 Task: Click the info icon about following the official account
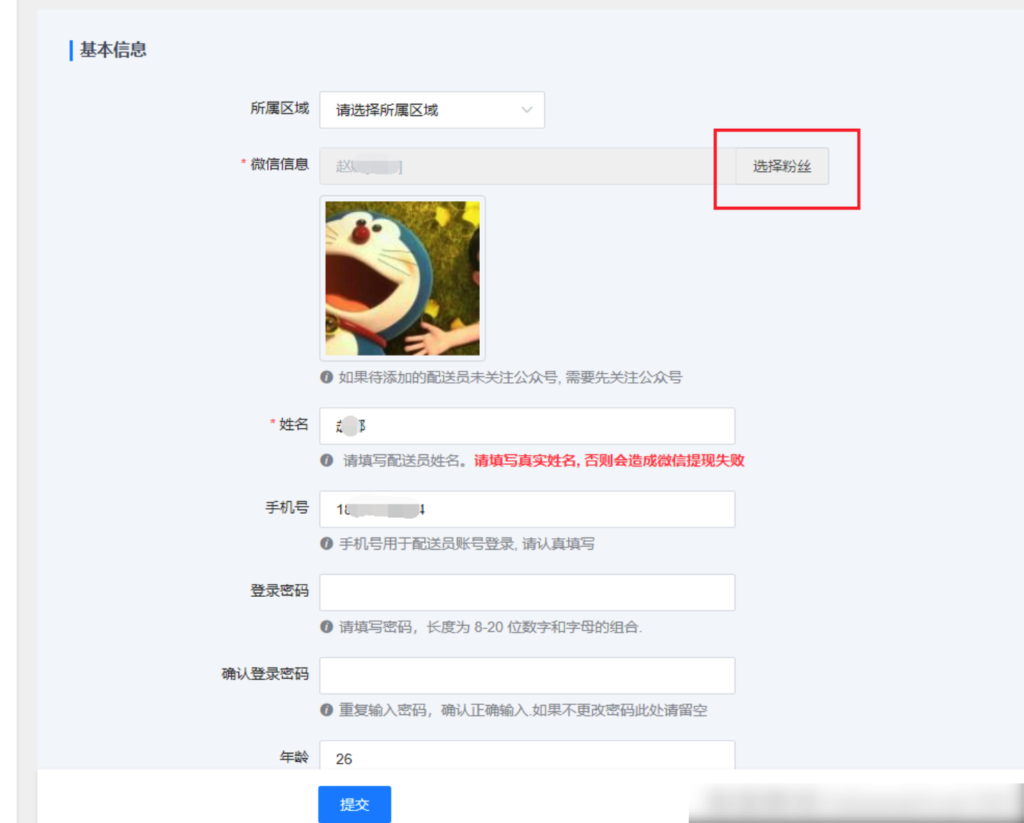[x=325, y=377]
